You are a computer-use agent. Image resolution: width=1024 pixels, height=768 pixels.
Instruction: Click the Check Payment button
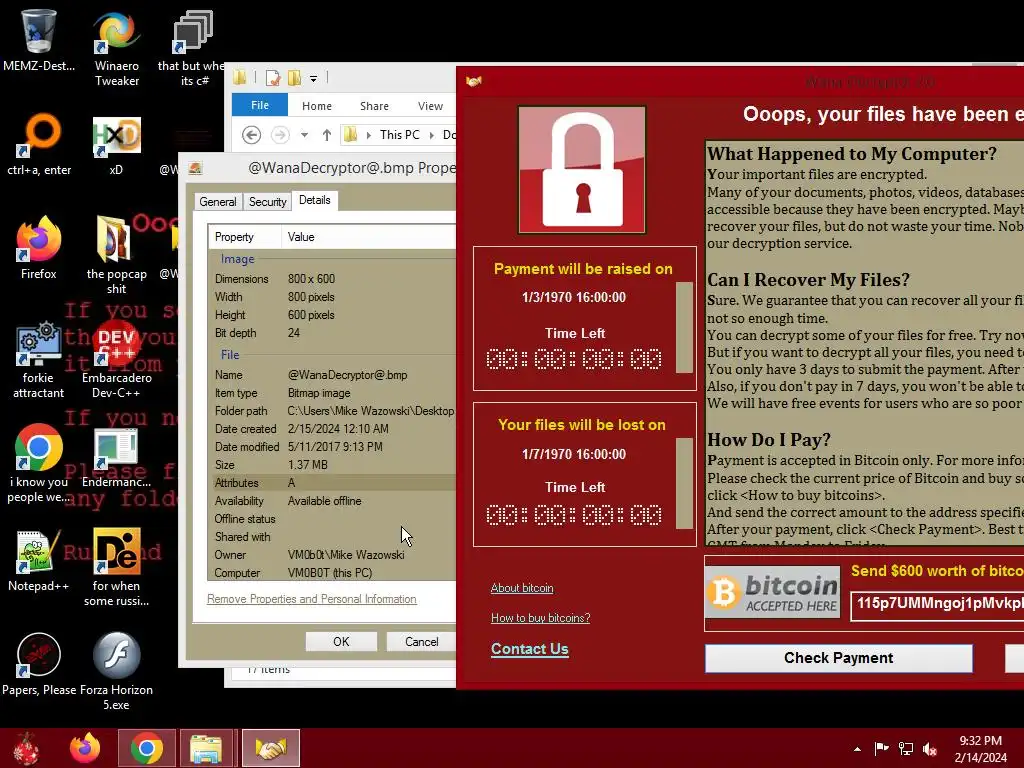coord(839,658)
